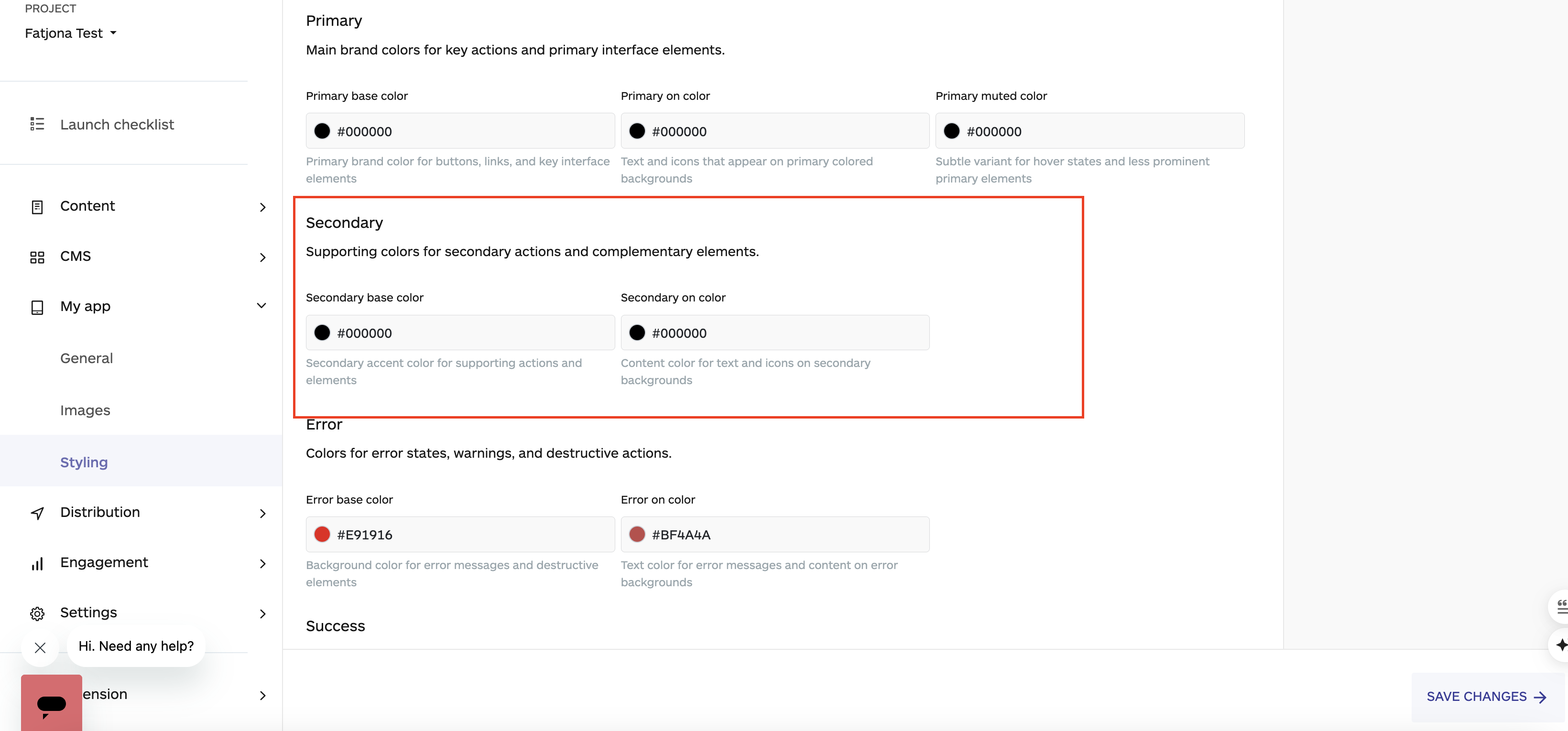Expand the Content section chevron
The height and width of the screenshot is (731, 1568).
click(262, 207)
